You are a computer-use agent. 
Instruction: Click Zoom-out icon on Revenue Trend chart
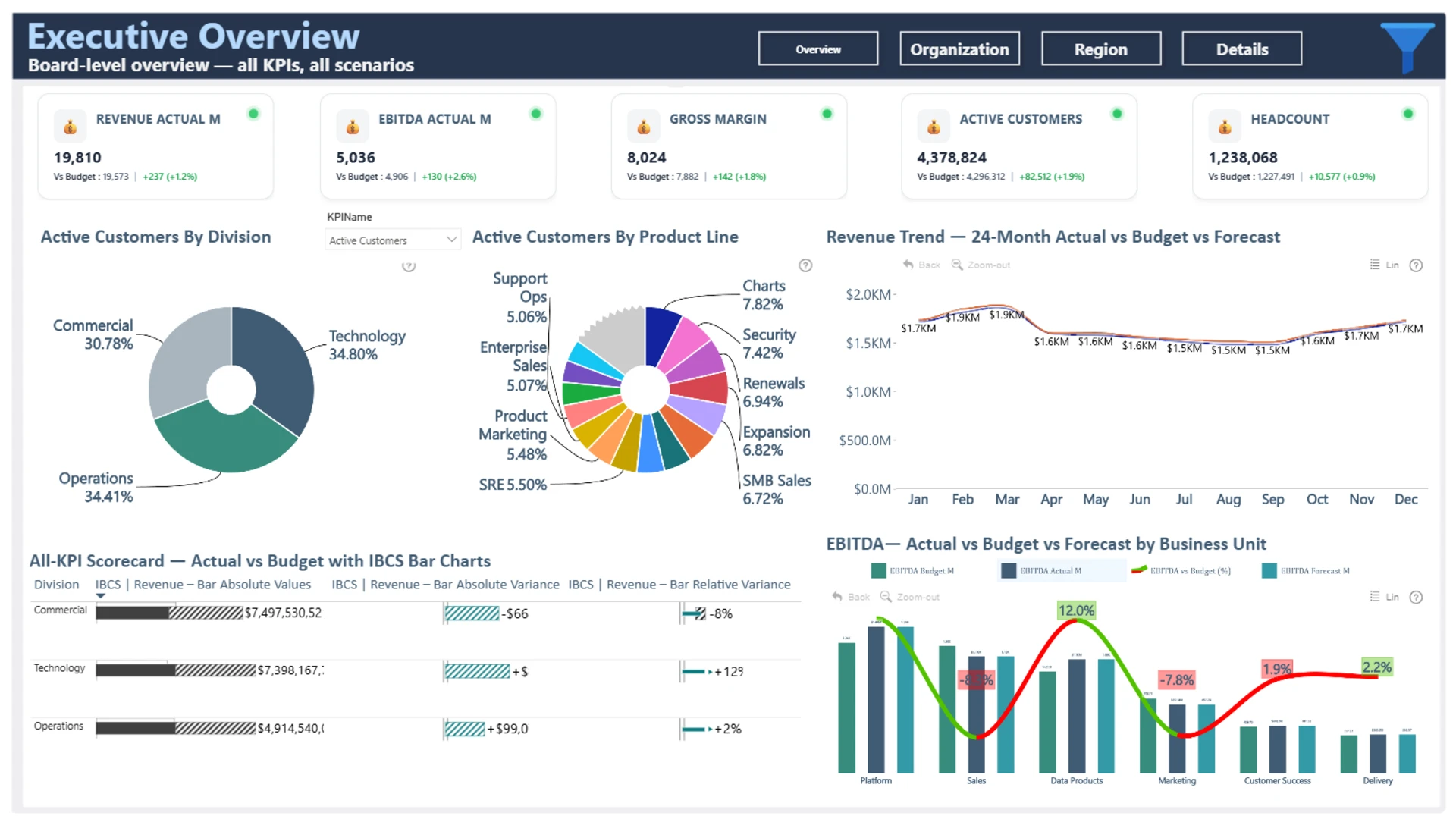tap(957, 265)
